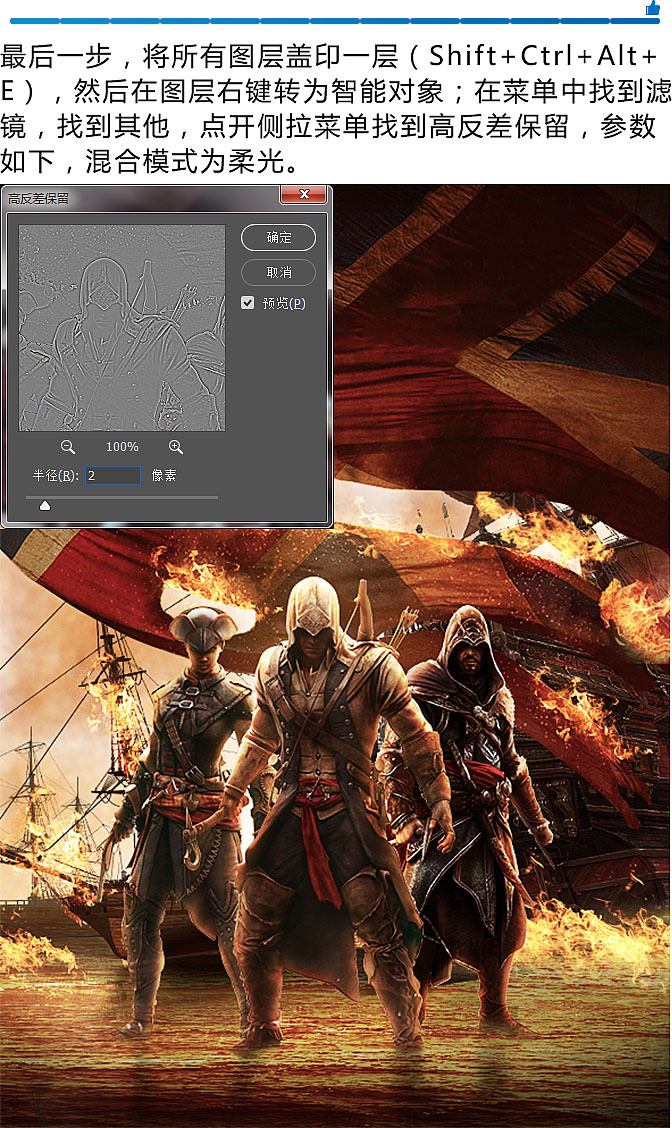The height and width of the screenshot is (1128, 672).
Task: Zoom out the filter preview with minus magnifier
Action: click(68, 447)
